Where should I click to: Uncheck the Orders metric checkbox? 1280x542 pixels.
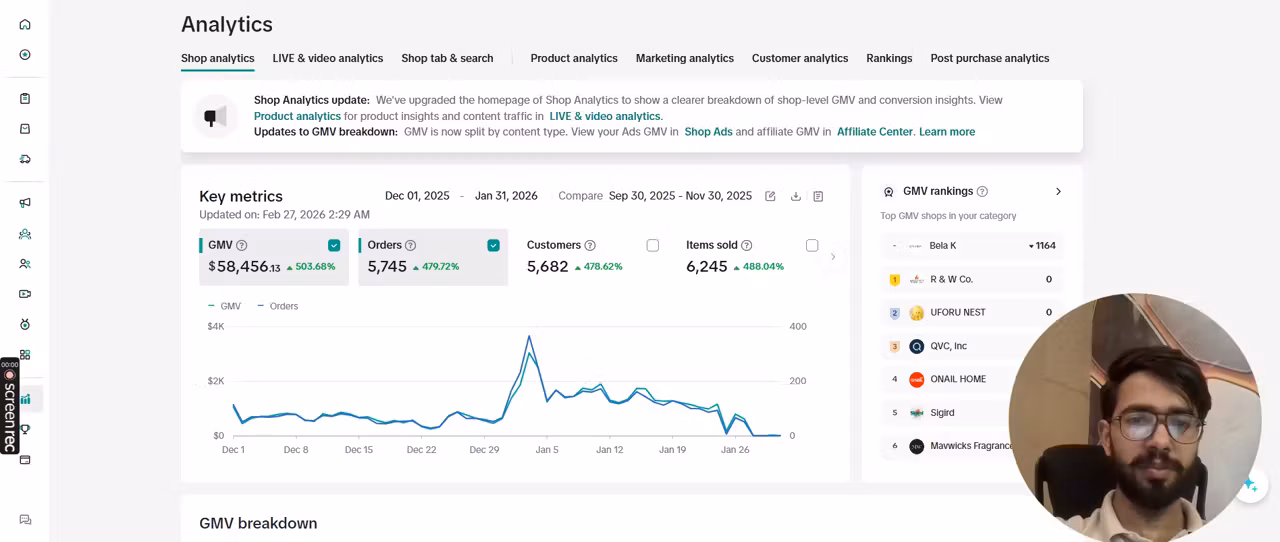click(493, 245)
